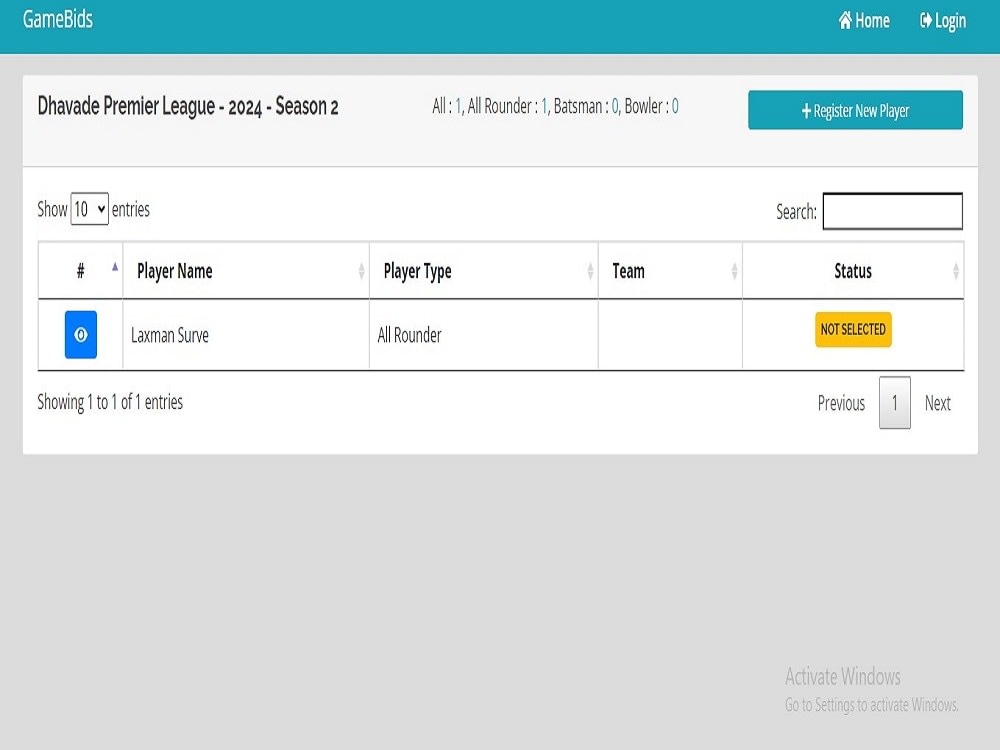Go to the Home page
The height and width of the screenshot is (750, 1000).
point(864,20)
